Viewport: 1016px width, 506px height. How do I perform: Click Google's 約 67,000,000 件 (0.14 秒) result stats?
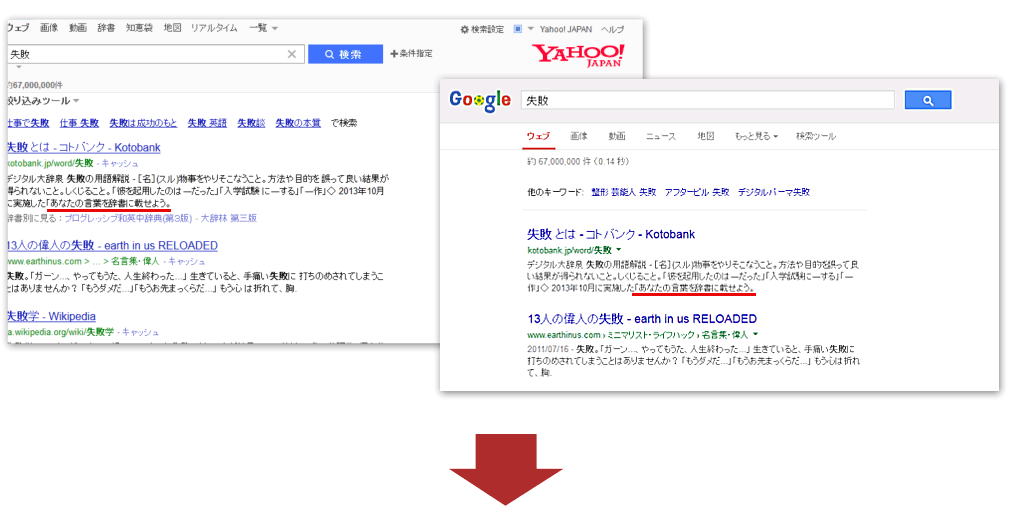pos(577,161)
